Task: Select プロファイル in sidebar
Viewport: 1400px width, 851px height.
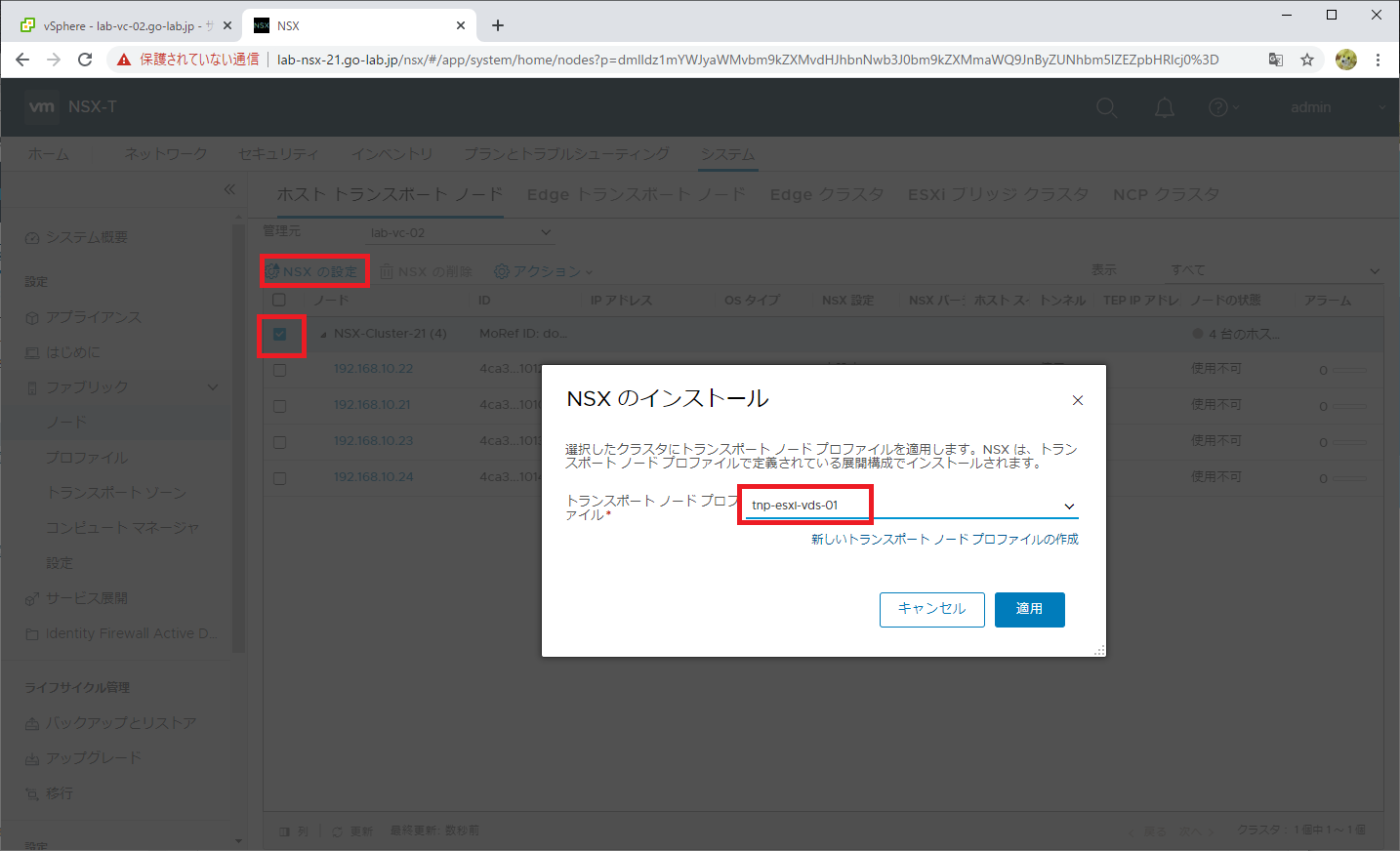Action: (86, 458)
